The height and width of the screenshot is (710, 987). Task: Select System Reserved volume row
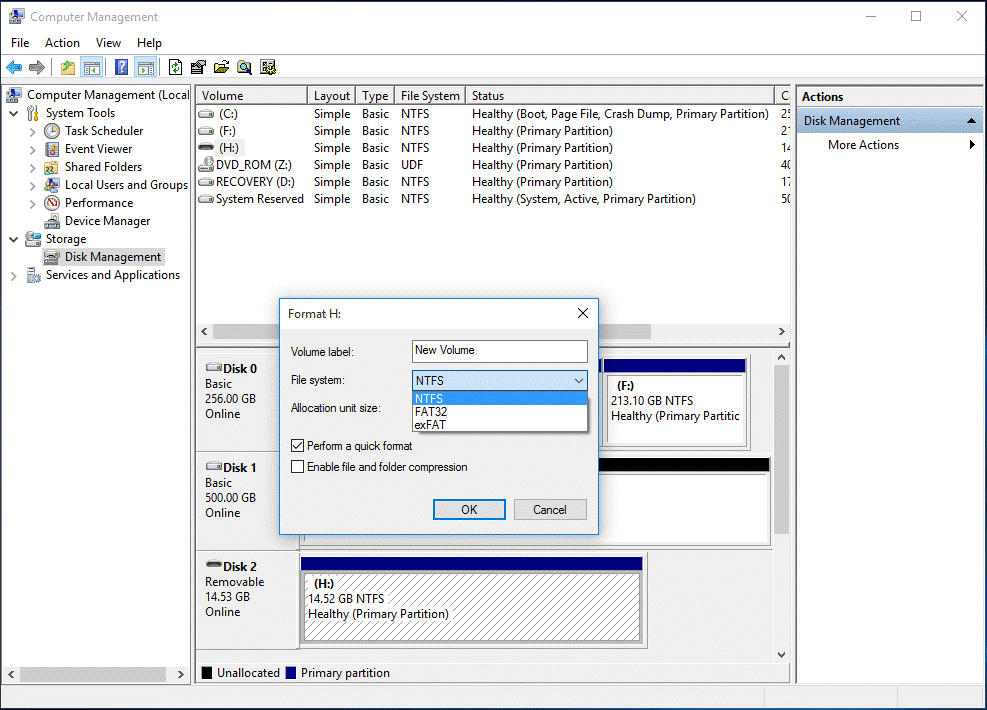click(x=493, y=199)
